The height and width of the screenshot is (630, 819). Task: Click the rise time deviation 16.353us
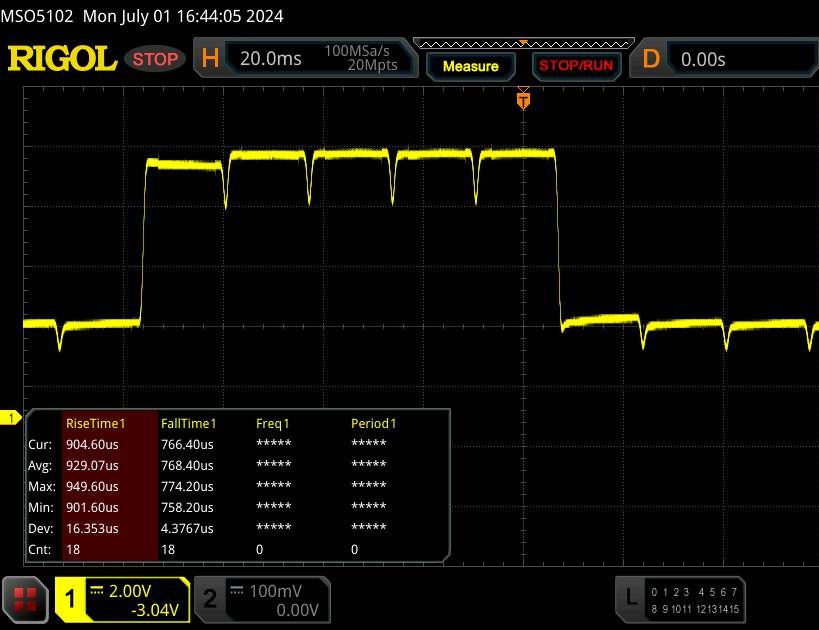[x=92, y=528]
